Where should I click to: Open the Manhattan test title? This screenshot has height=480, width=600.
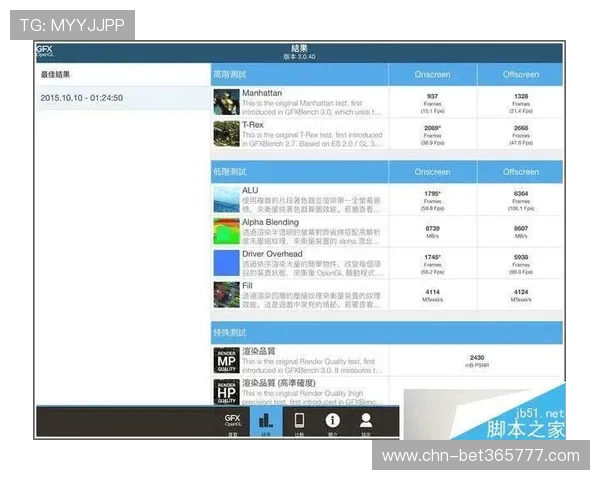tap(262, 93)
